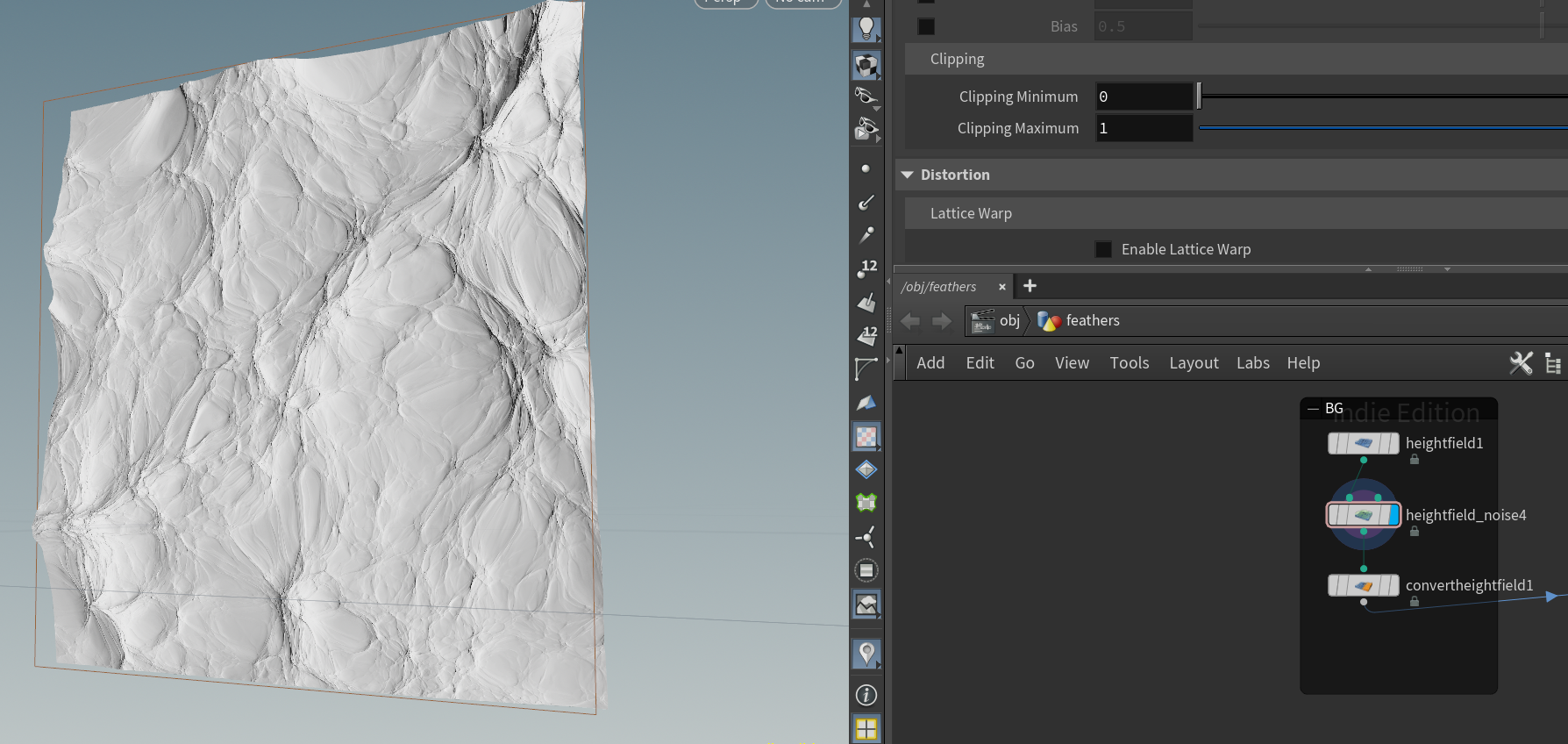Click the yellow four-pane grid icon
Screen dimensions: 1568x744
[866, 729]
